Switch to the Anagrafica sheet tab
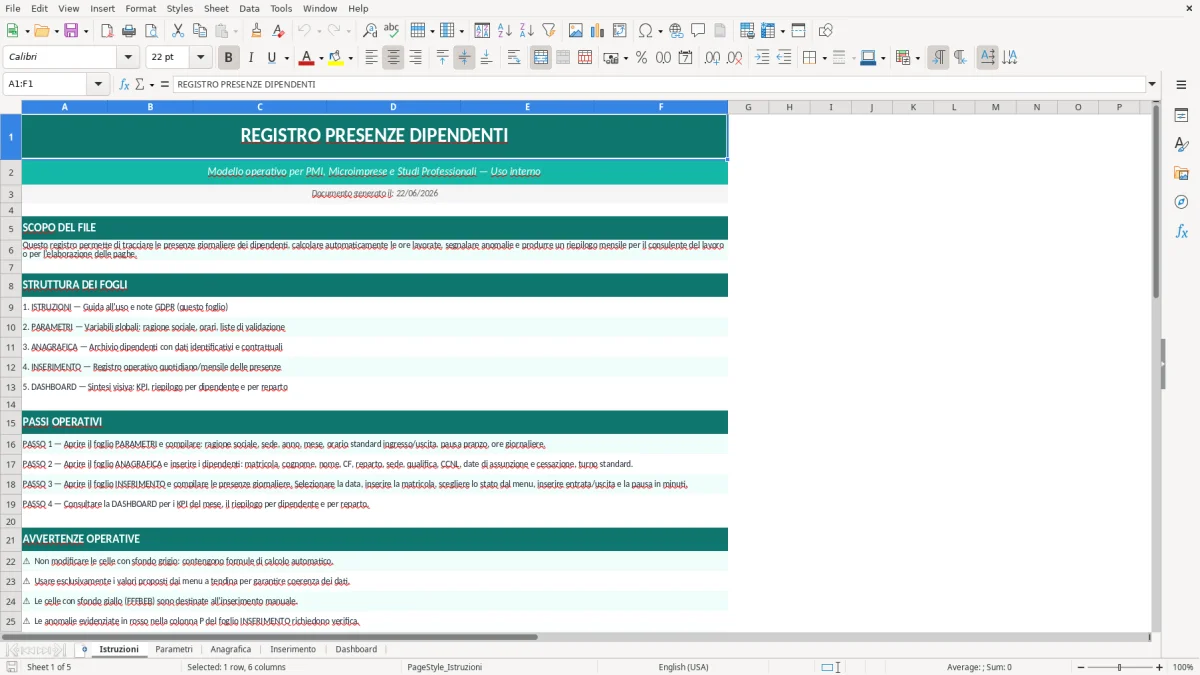Image resolution: width=1200 pixels, height=675 pixels. click(x=231, y=650)
